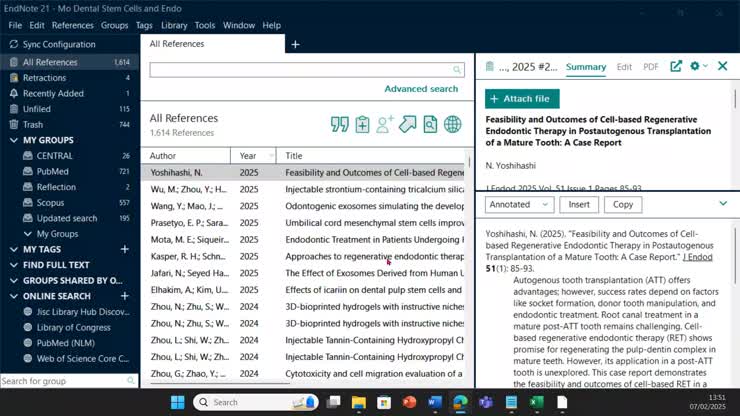The height and width of the screenshot is (416, 740).
Task: Open the Tags menu
Action: [144, 25]
